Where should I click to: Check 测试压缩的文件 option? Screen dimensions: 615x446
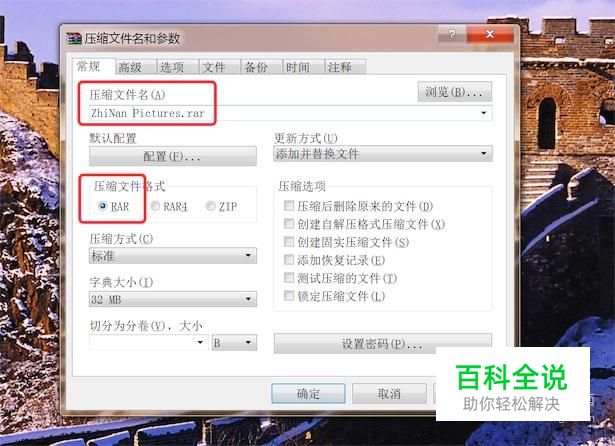(289, 278)
